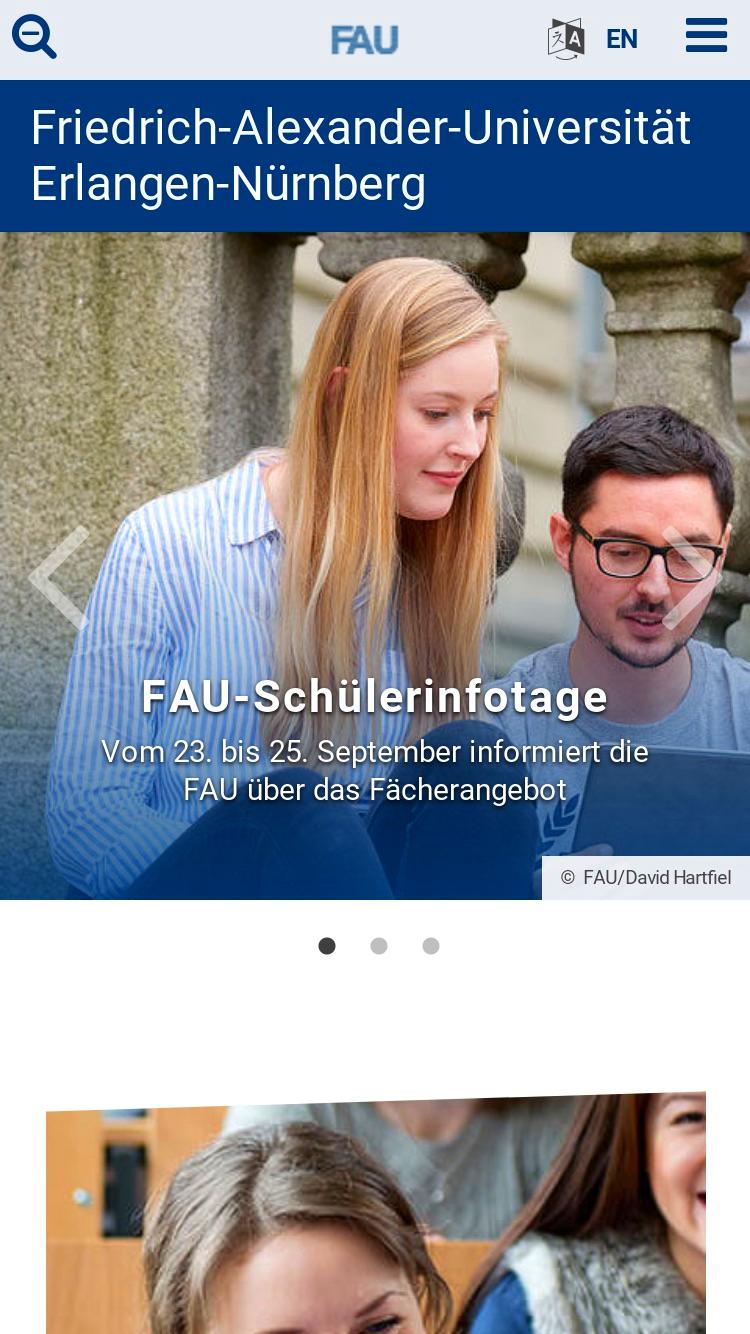Click the translation language icon
Screen dimensions: 750x1334
coord(566,39)
